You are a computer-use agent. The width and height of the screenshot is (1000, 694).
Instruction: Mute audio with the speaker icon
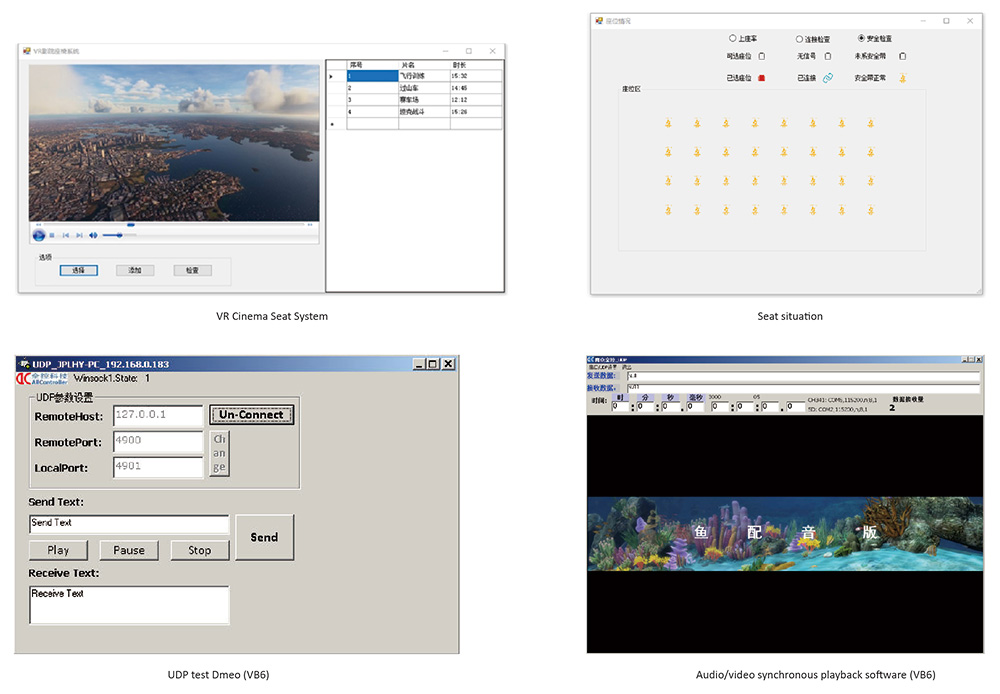pos(93,235)
